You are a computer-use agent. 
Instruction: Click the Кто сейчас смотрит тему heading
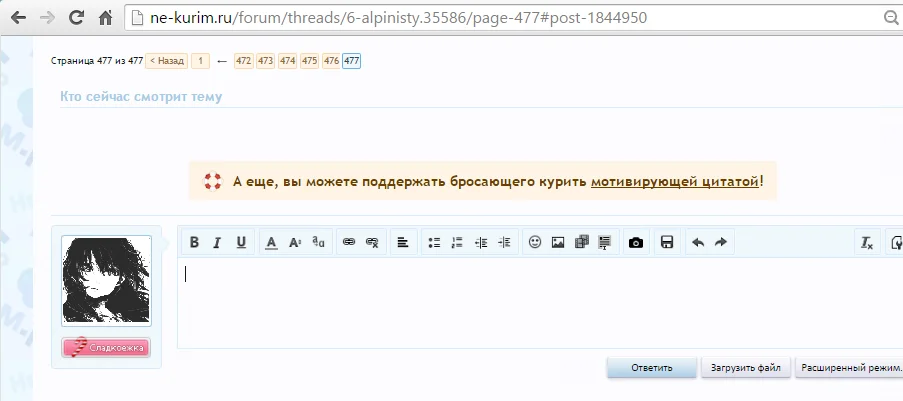[141, 96]
